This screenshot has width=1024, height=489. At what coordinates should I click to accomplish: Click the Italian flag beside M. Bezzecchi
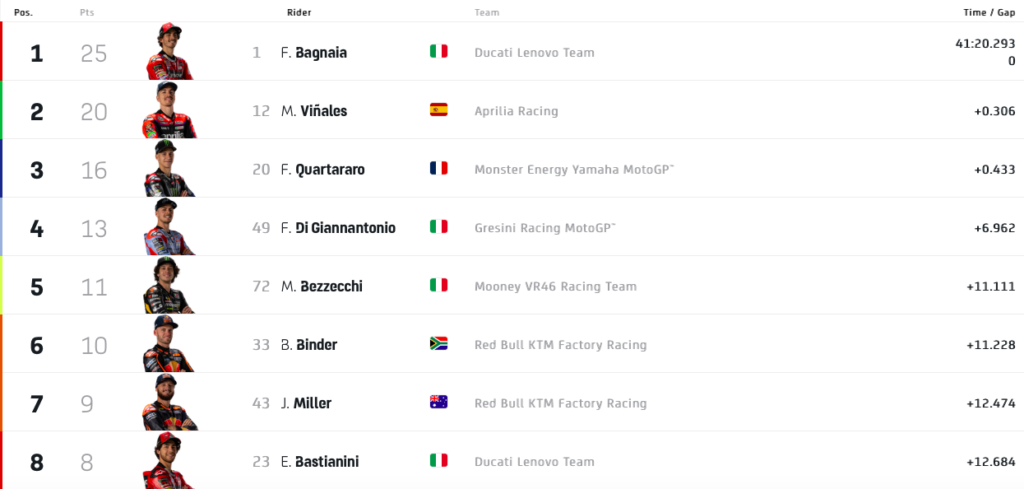pyautogui.click(x=438, y=286)
